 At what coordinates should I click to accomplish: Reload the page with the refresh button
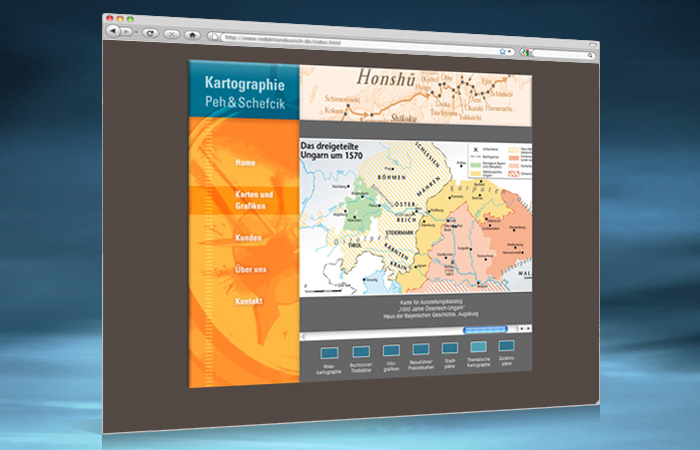[150, 33]
